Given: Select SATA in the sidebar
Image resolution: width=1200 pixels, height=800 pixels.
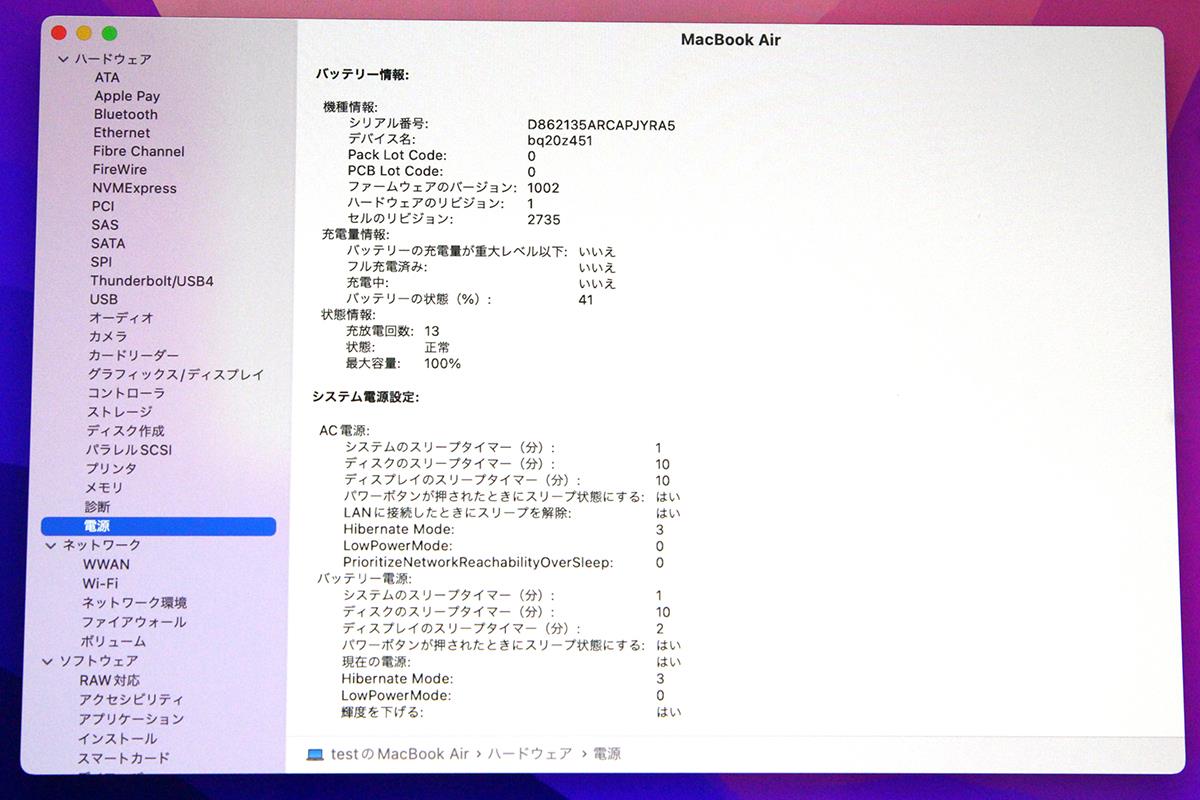Looking at the screenshot, I should coord(108,243).
